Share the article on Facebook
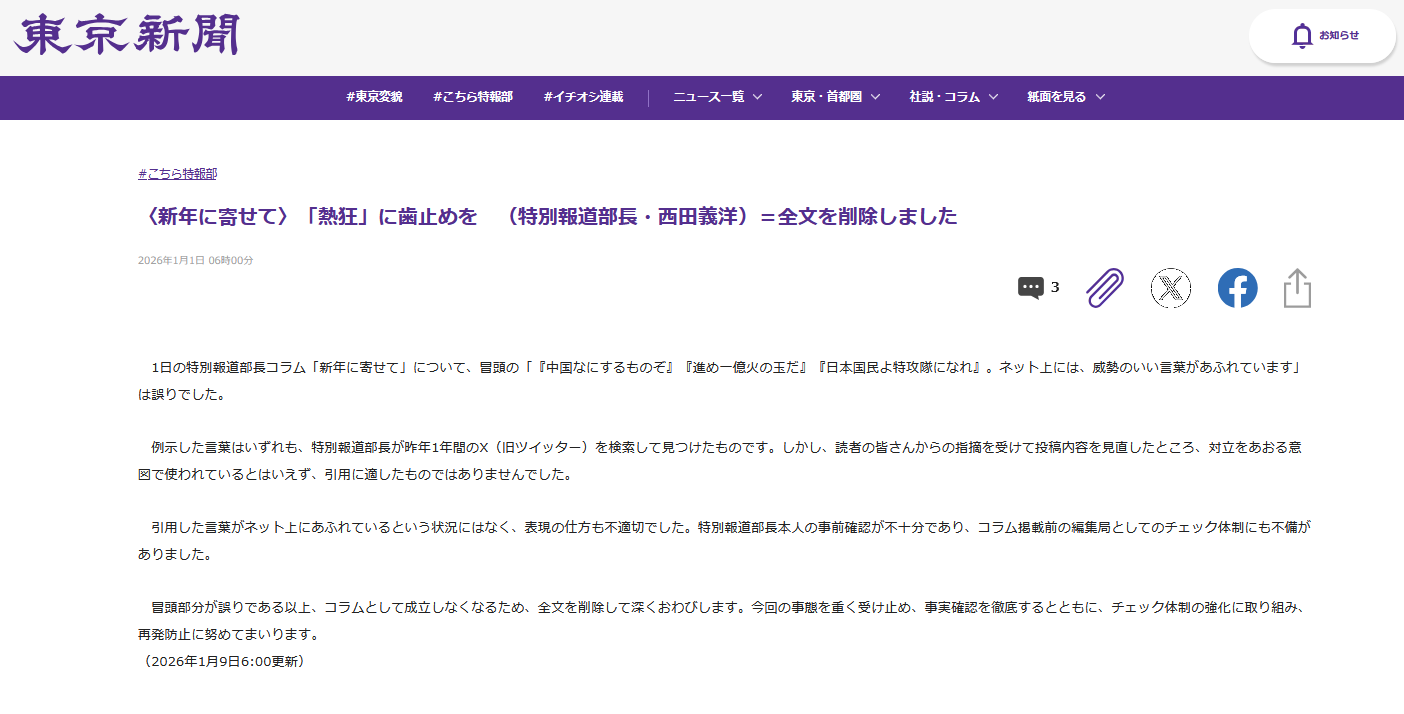1404x714 pixels. [x=1237, y=288]
